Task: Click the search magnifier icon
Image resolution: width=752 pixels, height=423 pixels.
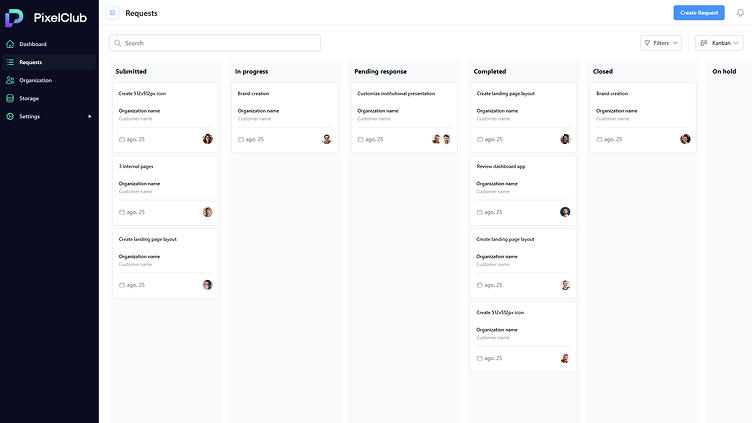Action: coord(118,43)
